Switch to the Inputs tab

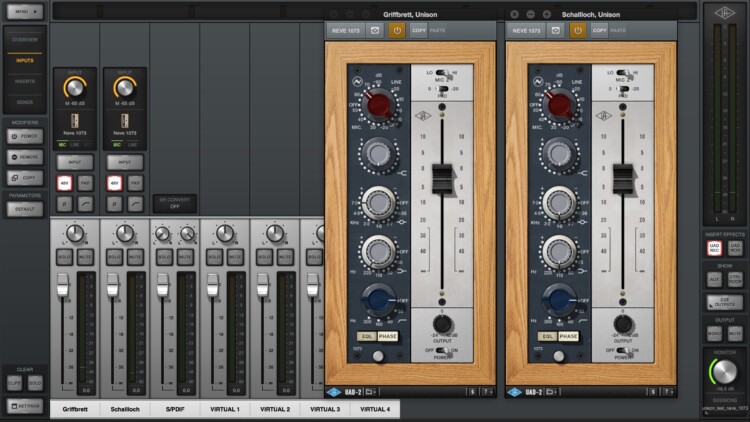25,61
